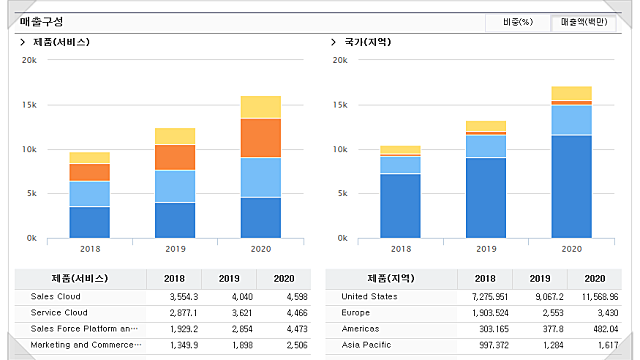
Task: Select the Sales Cloud row label
Action: [x=56, y=297]
